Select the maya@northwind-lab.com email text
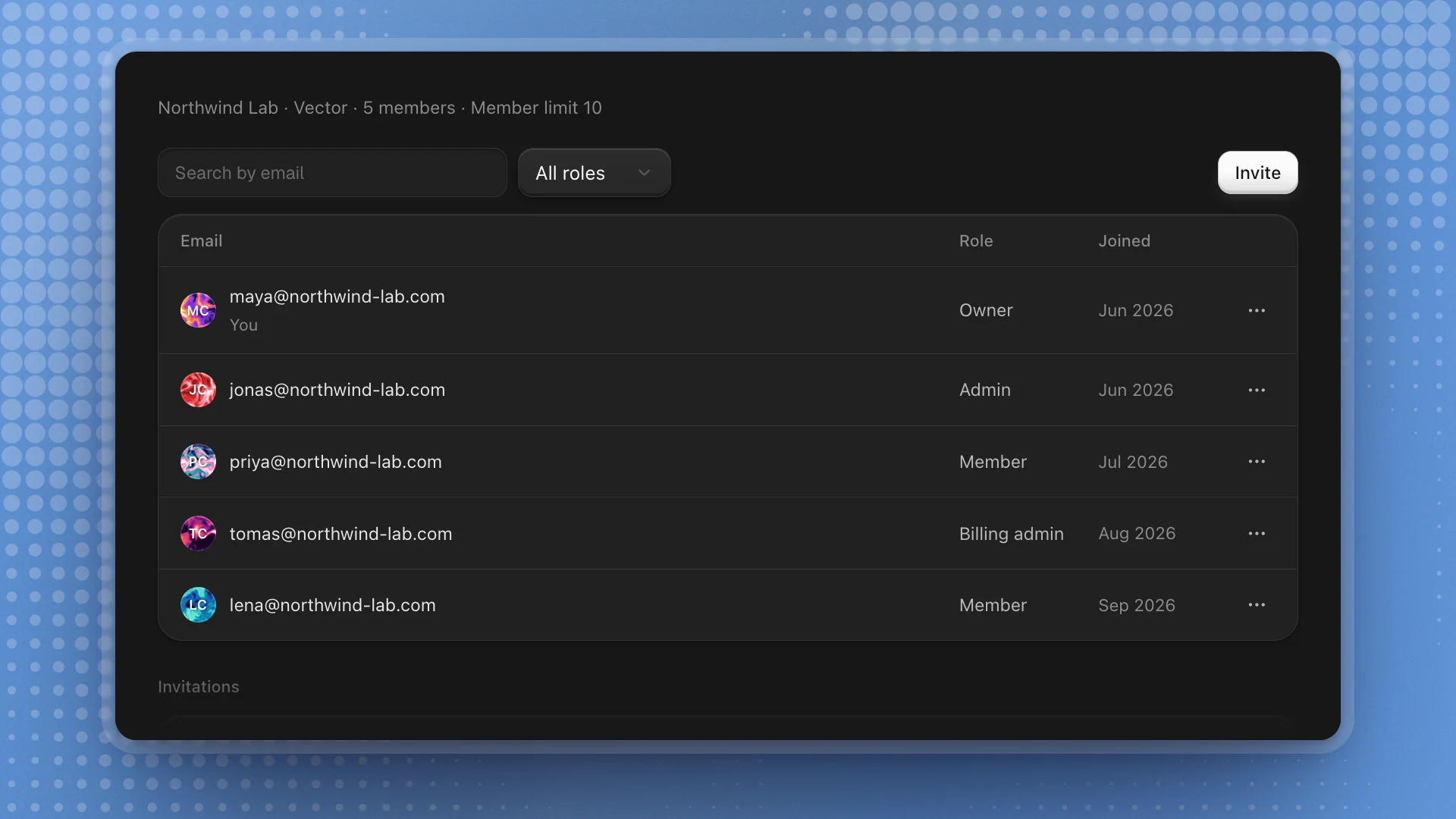Viewport: 1456px width, 819px height. [x=337, y=297]
